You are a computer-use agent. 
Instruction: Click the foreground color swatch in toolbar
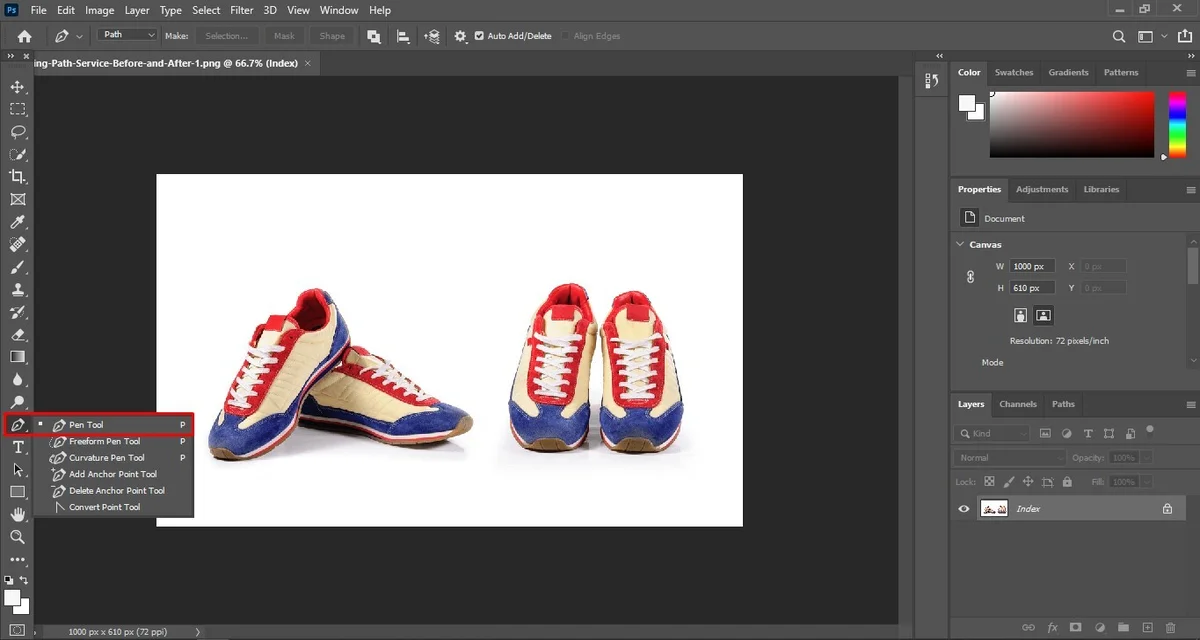point(13,598)
